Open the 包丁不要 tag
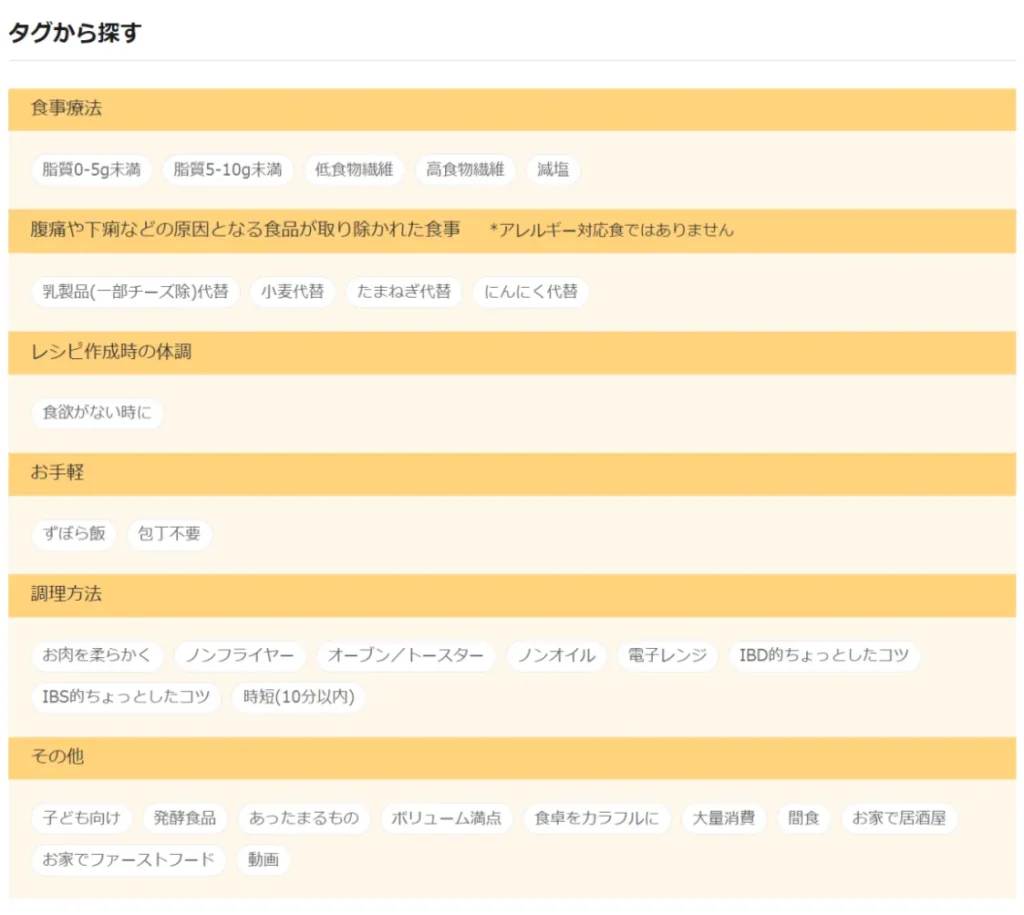 [169, 534]
